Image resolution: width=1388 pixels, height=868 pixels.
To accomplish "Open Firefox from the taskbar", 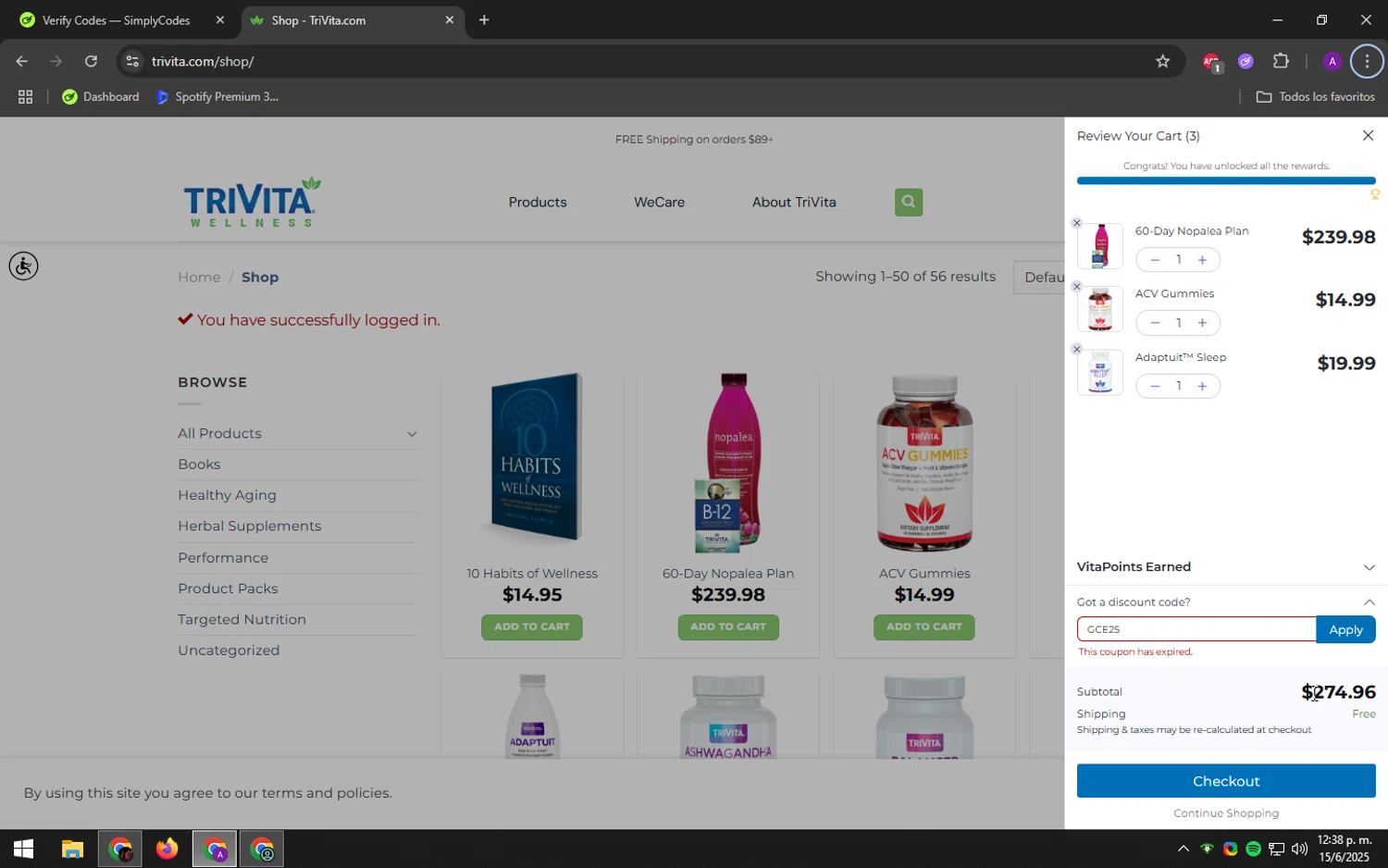I will (167, 849).
